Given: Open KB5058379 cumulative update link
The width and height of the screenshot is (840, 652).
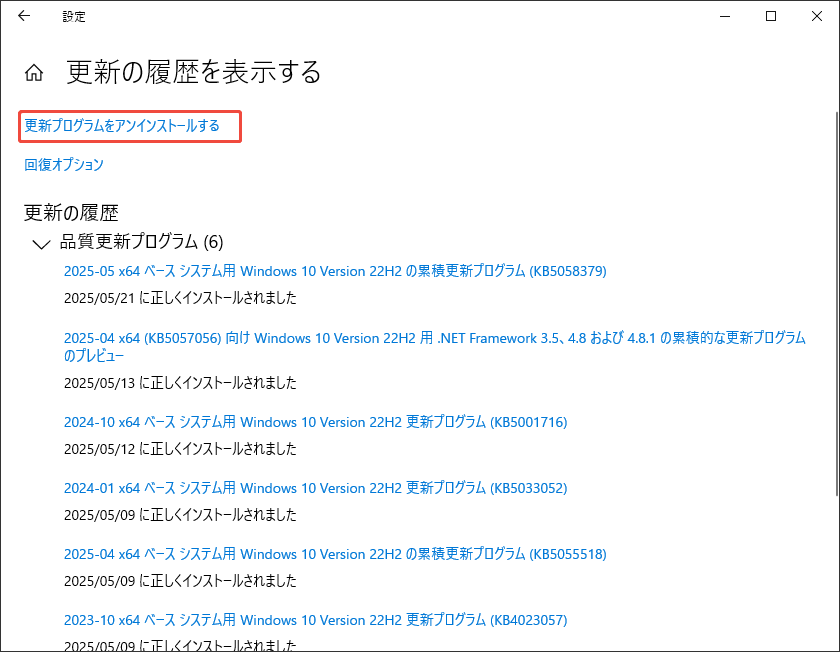Looking at the screenshot, I should pyautogui.click(x=335, y=271).
